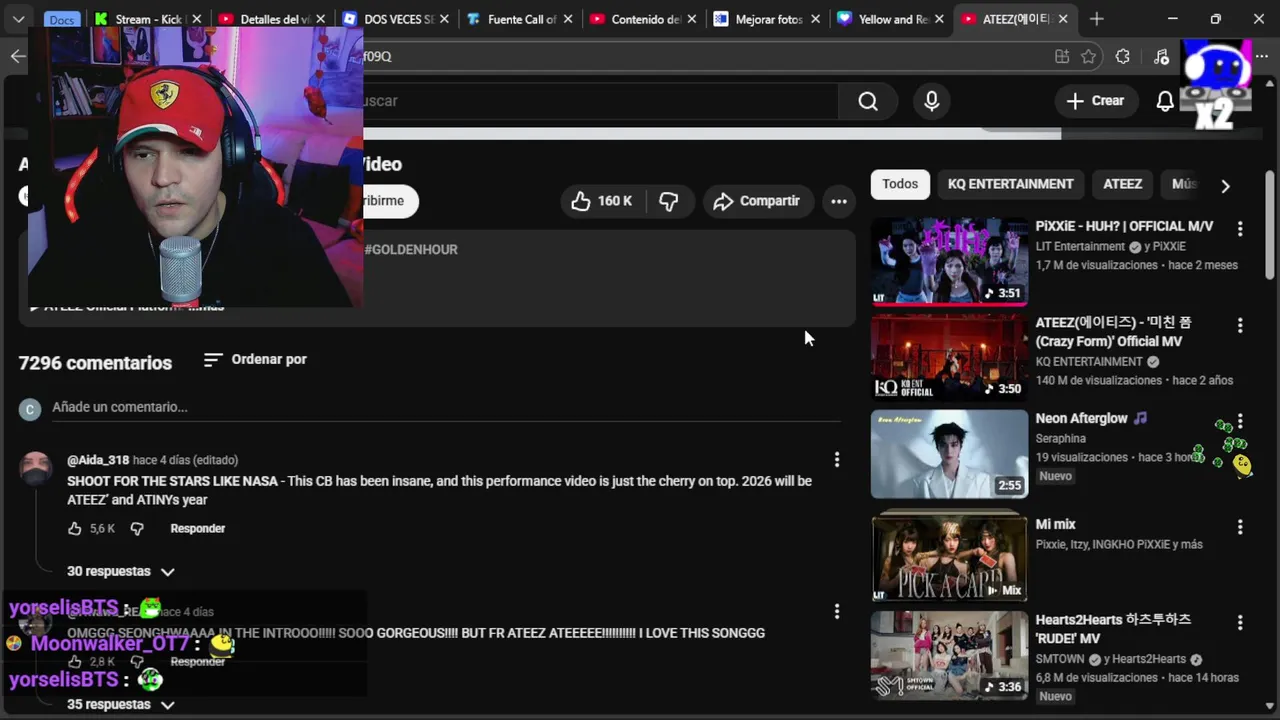Screen dimensions: 1280x720
Task: Click the Añade un comentario field
Action: [446, 407]
